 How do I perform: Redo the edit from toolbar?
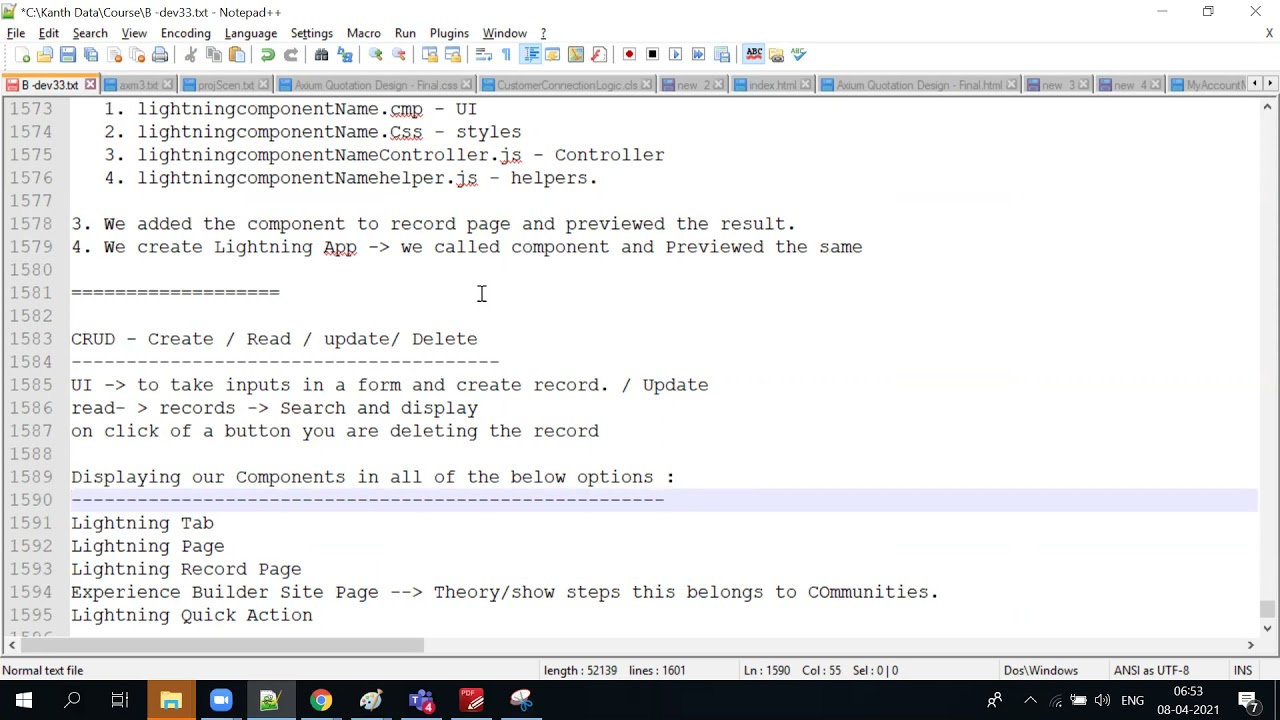coord(290,54)
